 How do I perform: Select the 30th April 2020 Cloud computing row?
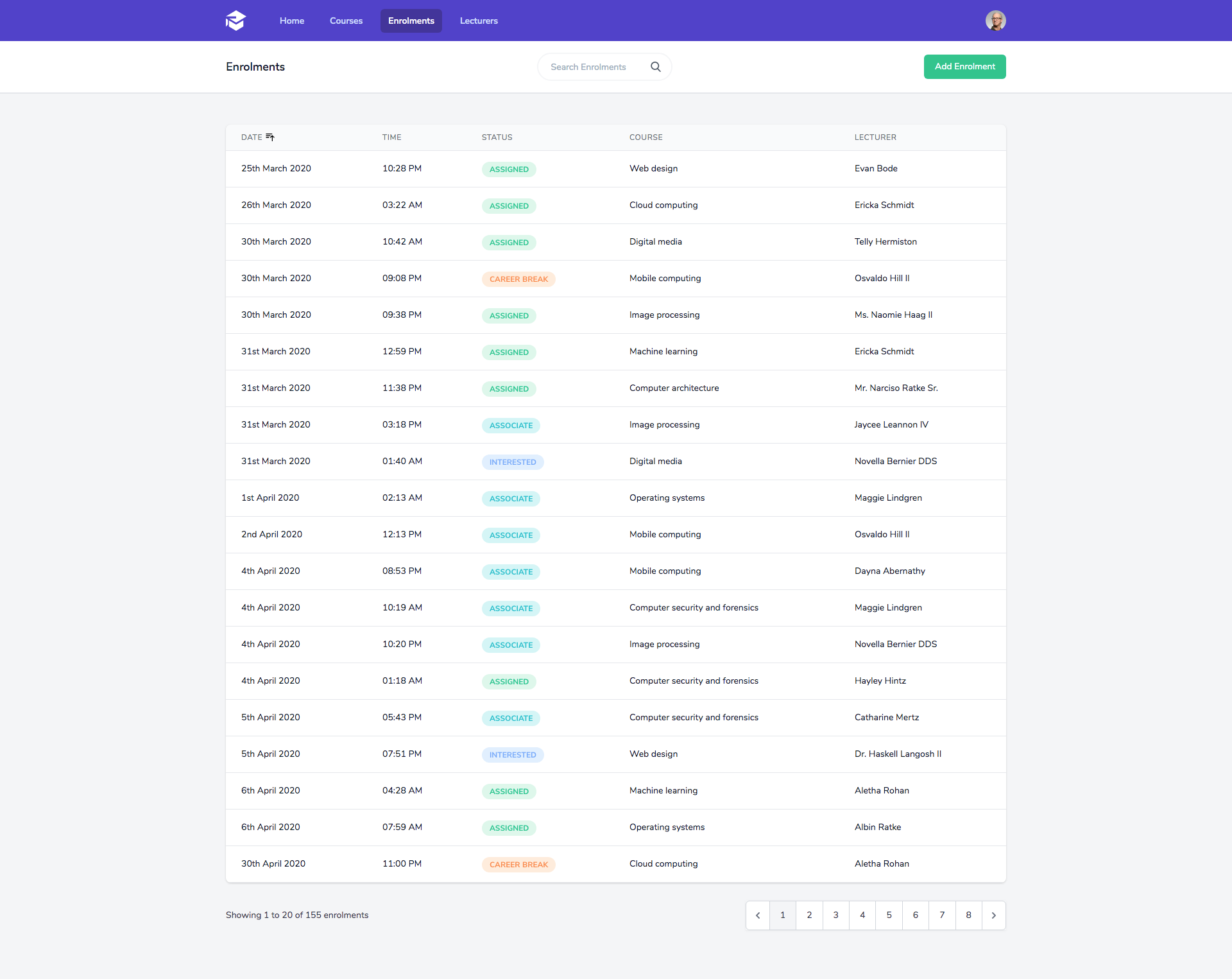615,864
